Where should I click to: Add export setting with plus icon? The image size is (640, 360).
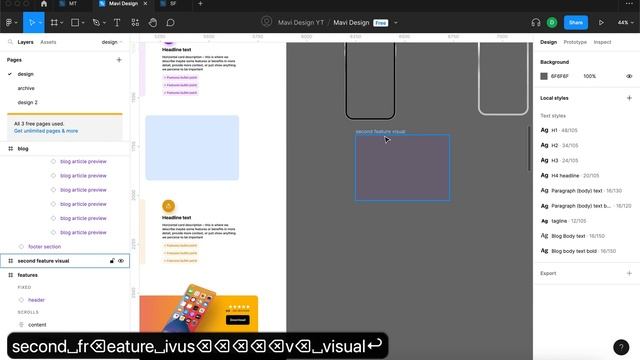tap(629, 273)
